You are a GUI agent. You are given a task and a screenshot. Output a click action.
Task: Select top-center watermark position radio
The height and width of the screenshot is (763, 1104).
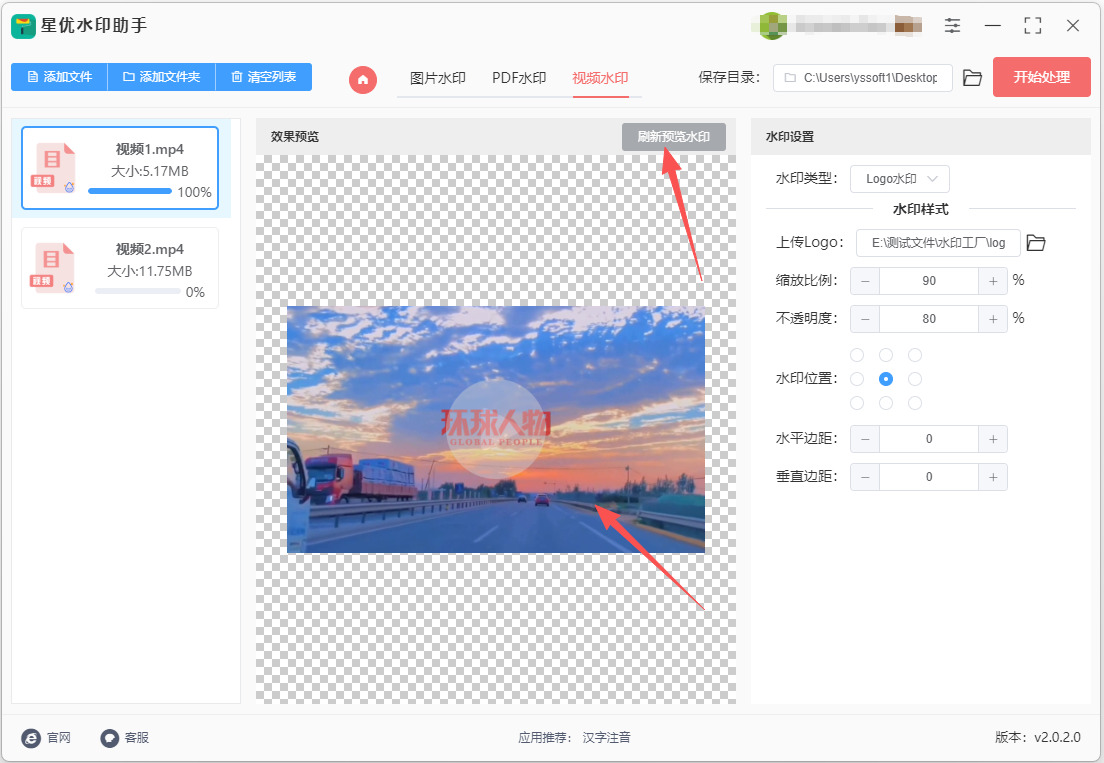coord(886,355)
